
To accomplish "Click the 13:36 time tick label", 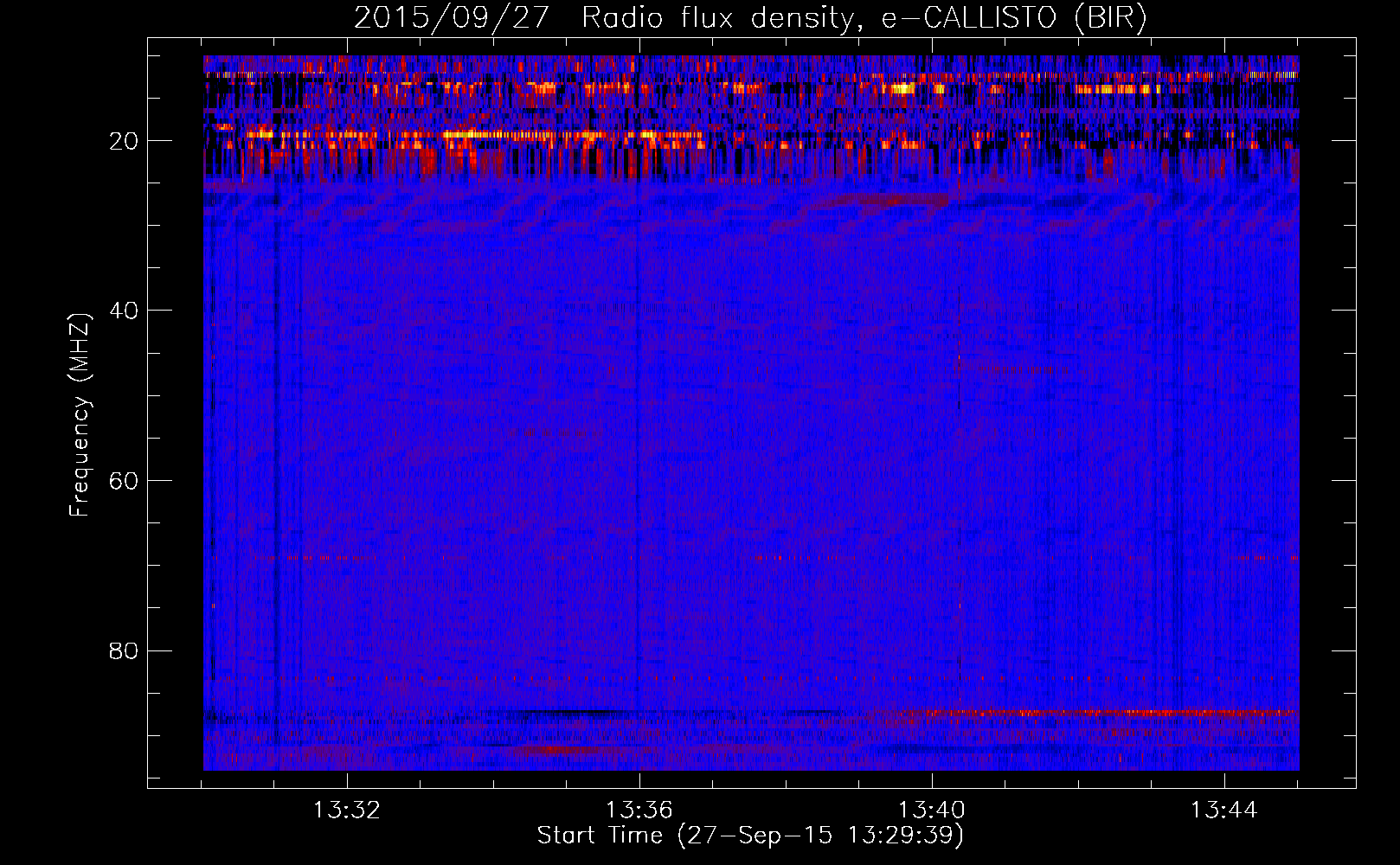I will point(639,811).
